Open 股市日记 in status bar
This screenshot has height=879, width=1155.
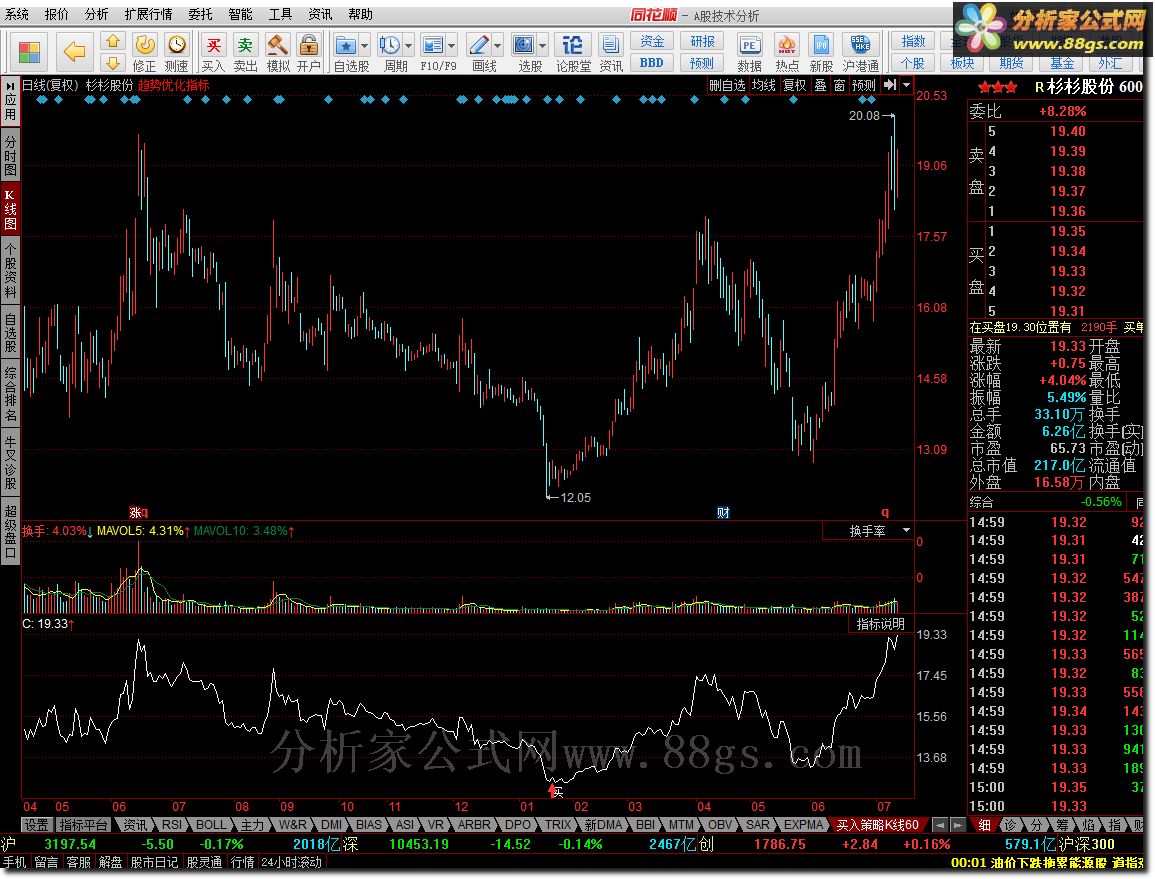(x=154, y=861)
